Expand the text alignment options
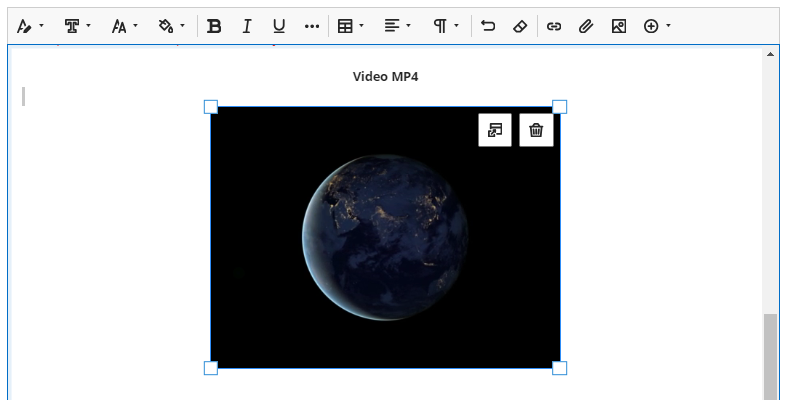Image resolution: width=787 pixels, height=400 pixels. (398, 27)
